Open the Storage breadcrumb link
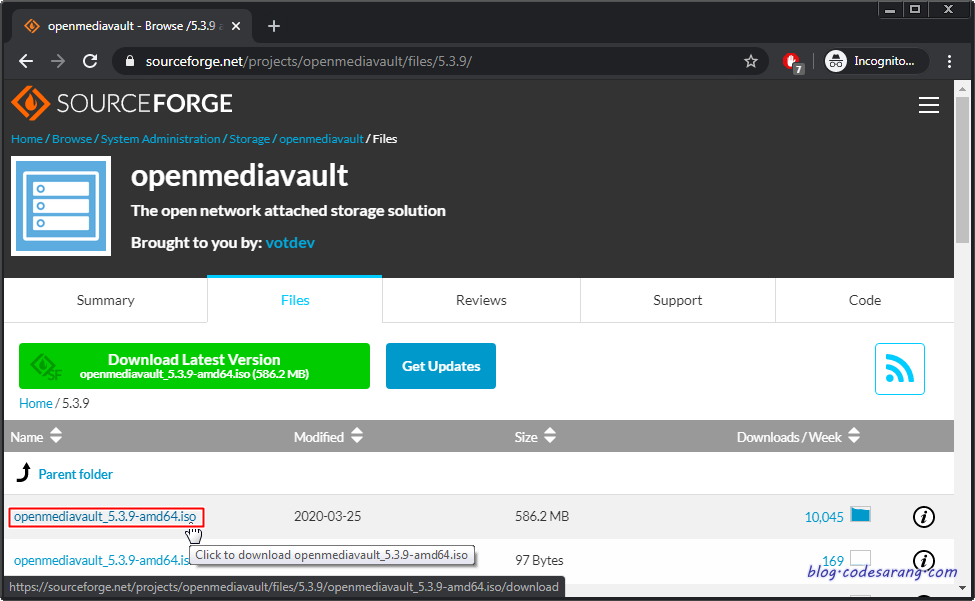This screenshot has height=601, width=975. (249, 139)
